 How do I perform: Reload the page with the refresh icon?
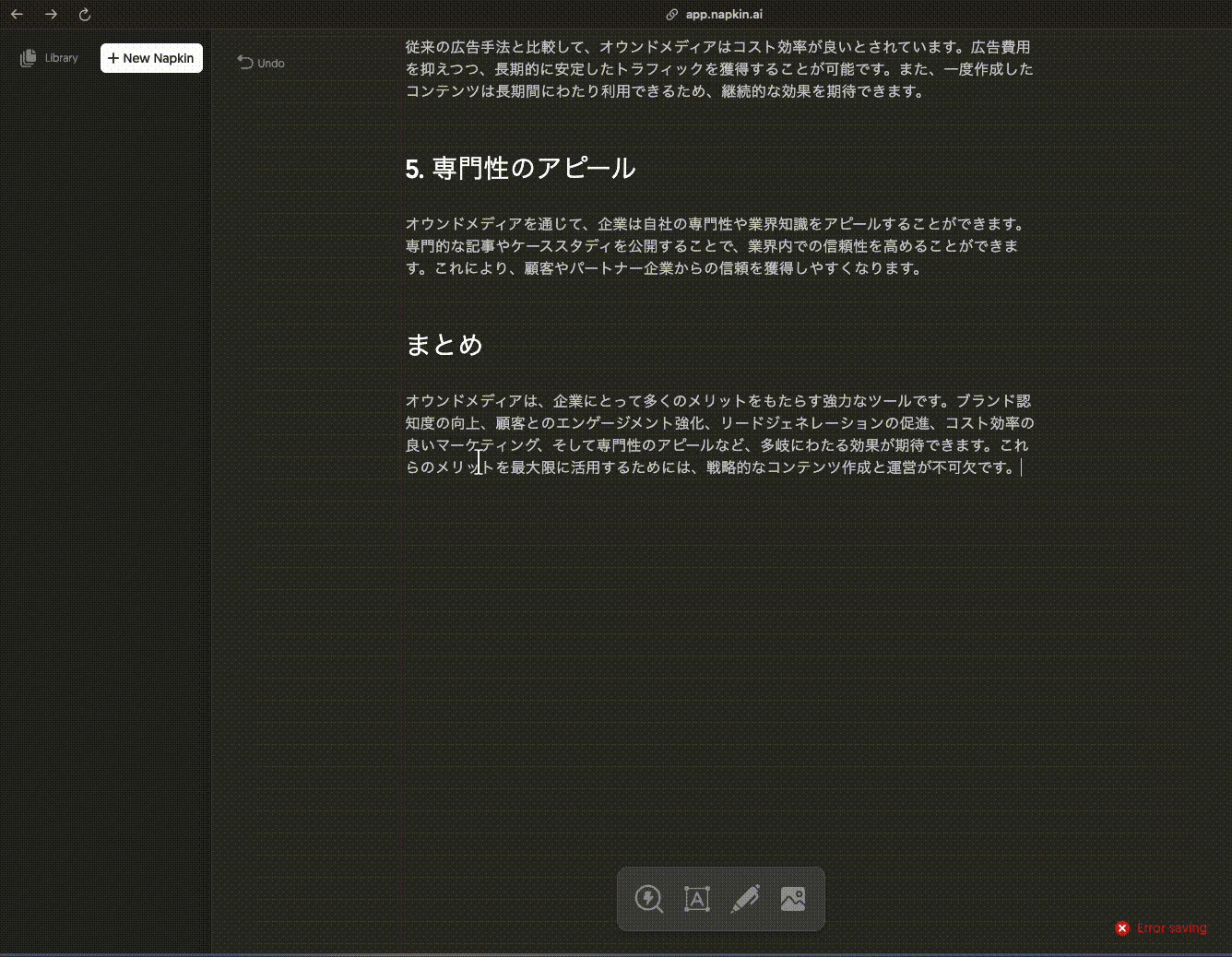[x=85, y=15]
